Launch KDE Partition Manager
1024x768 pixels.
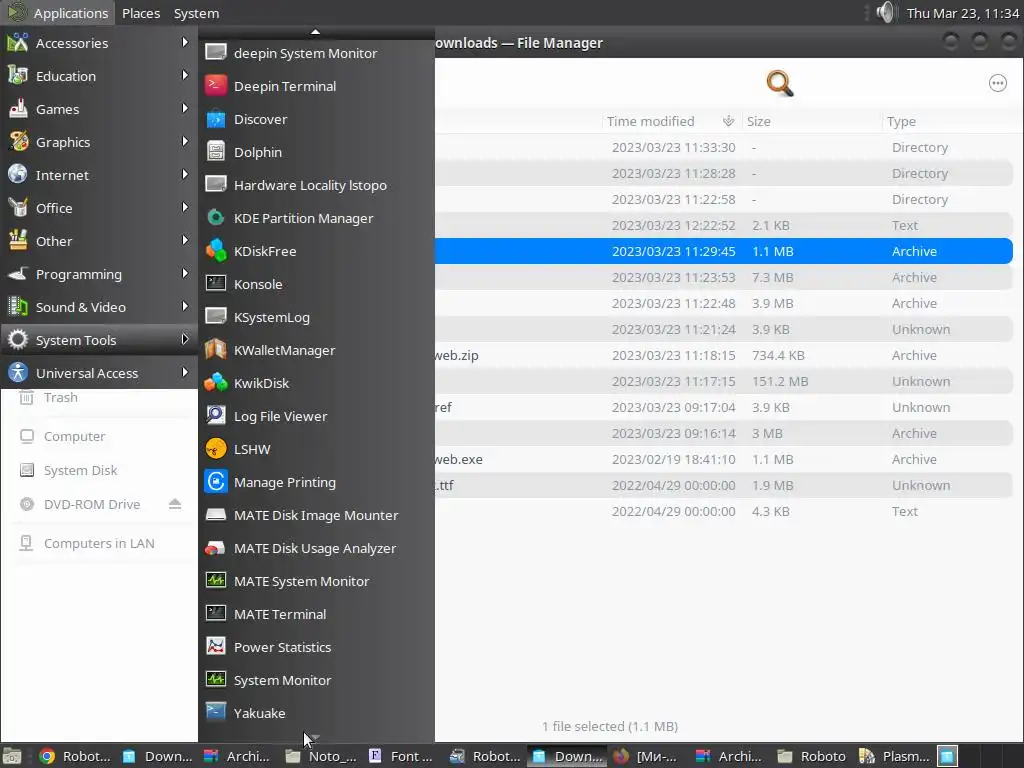pos(316,218)
